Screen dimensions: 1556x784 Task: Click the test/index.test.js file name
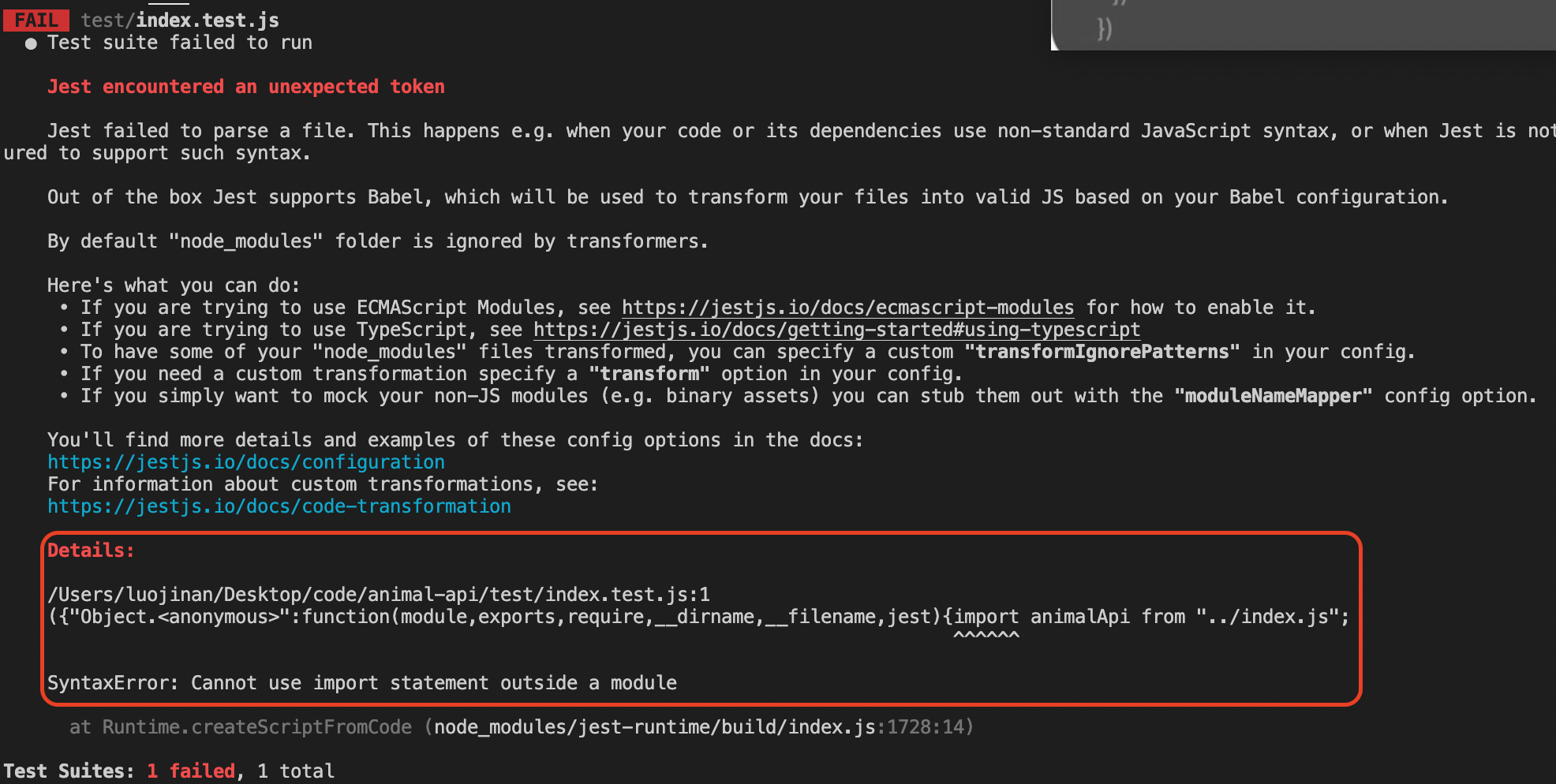click(180, 20)
